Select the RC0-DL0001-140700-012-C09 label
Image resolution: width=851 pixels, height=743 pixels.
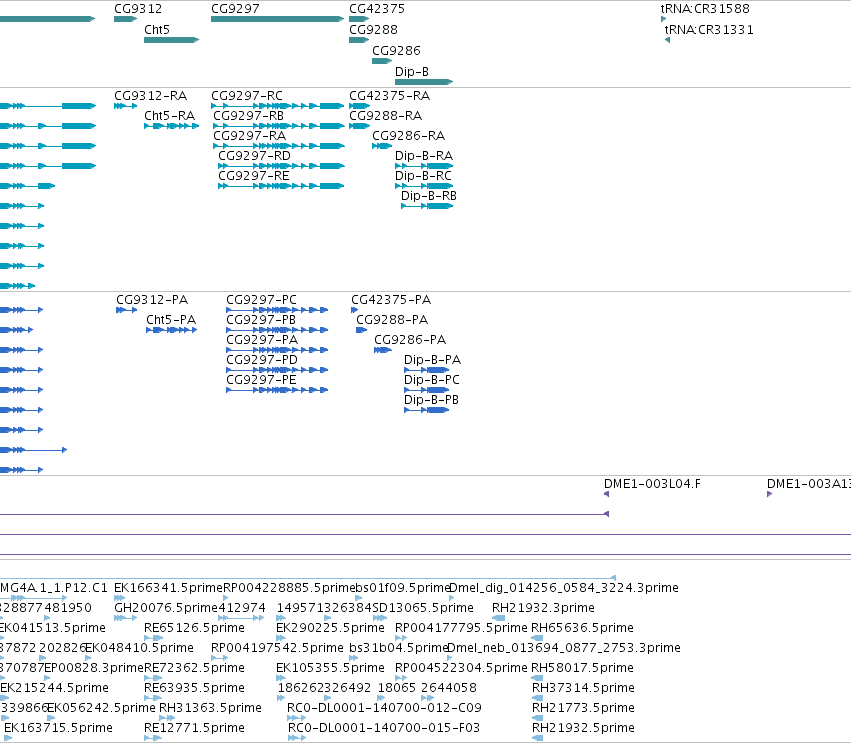[x=384, y=708]
